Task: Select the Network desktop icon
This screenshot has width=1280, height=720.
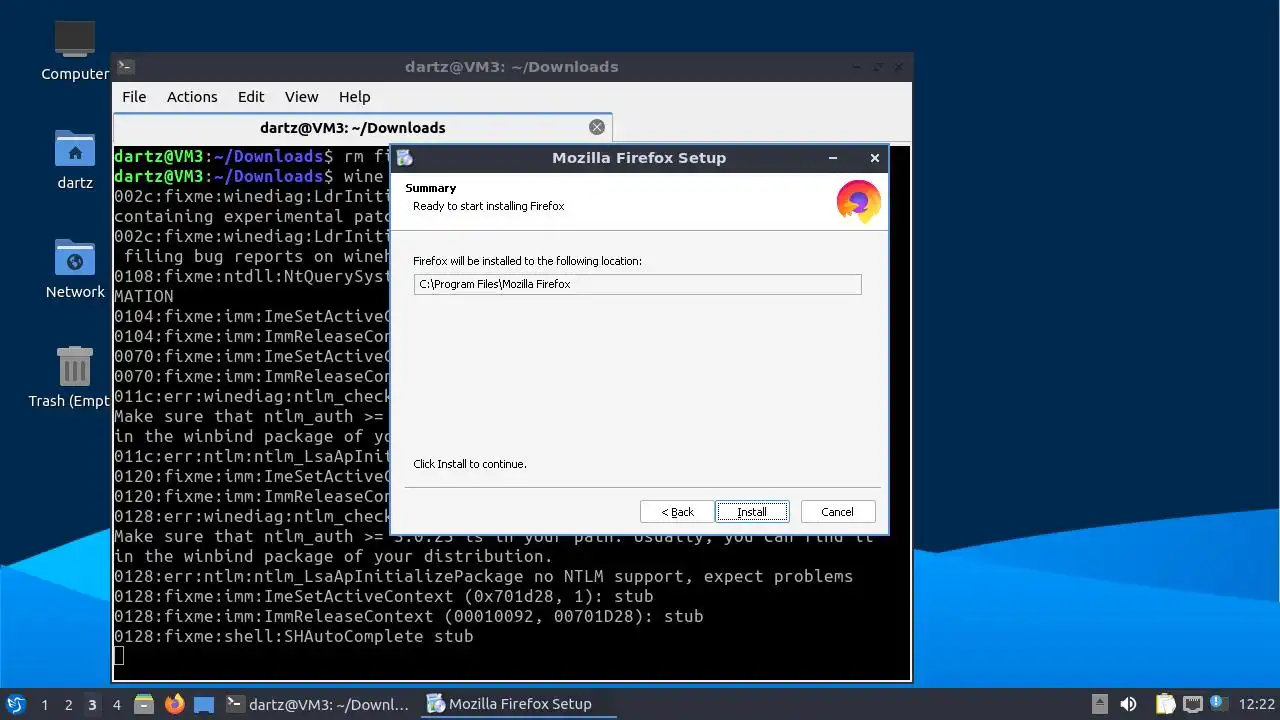Action: (75, 269)
